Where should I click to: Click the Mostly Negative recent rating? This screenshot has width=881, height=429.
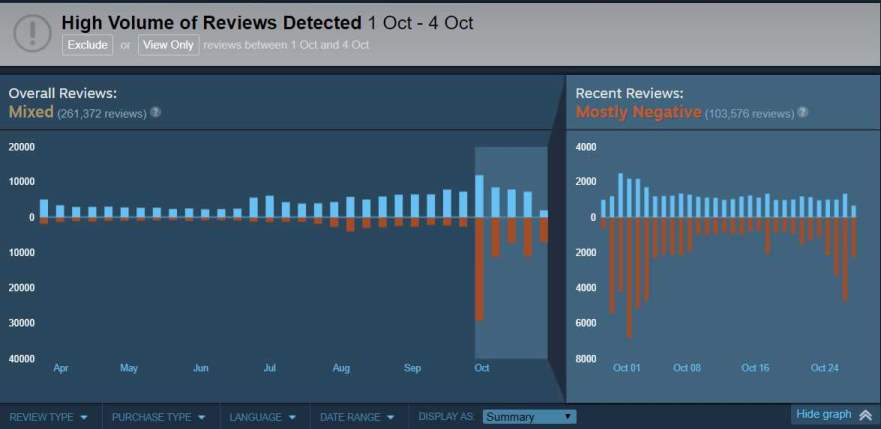pos(638,112)
